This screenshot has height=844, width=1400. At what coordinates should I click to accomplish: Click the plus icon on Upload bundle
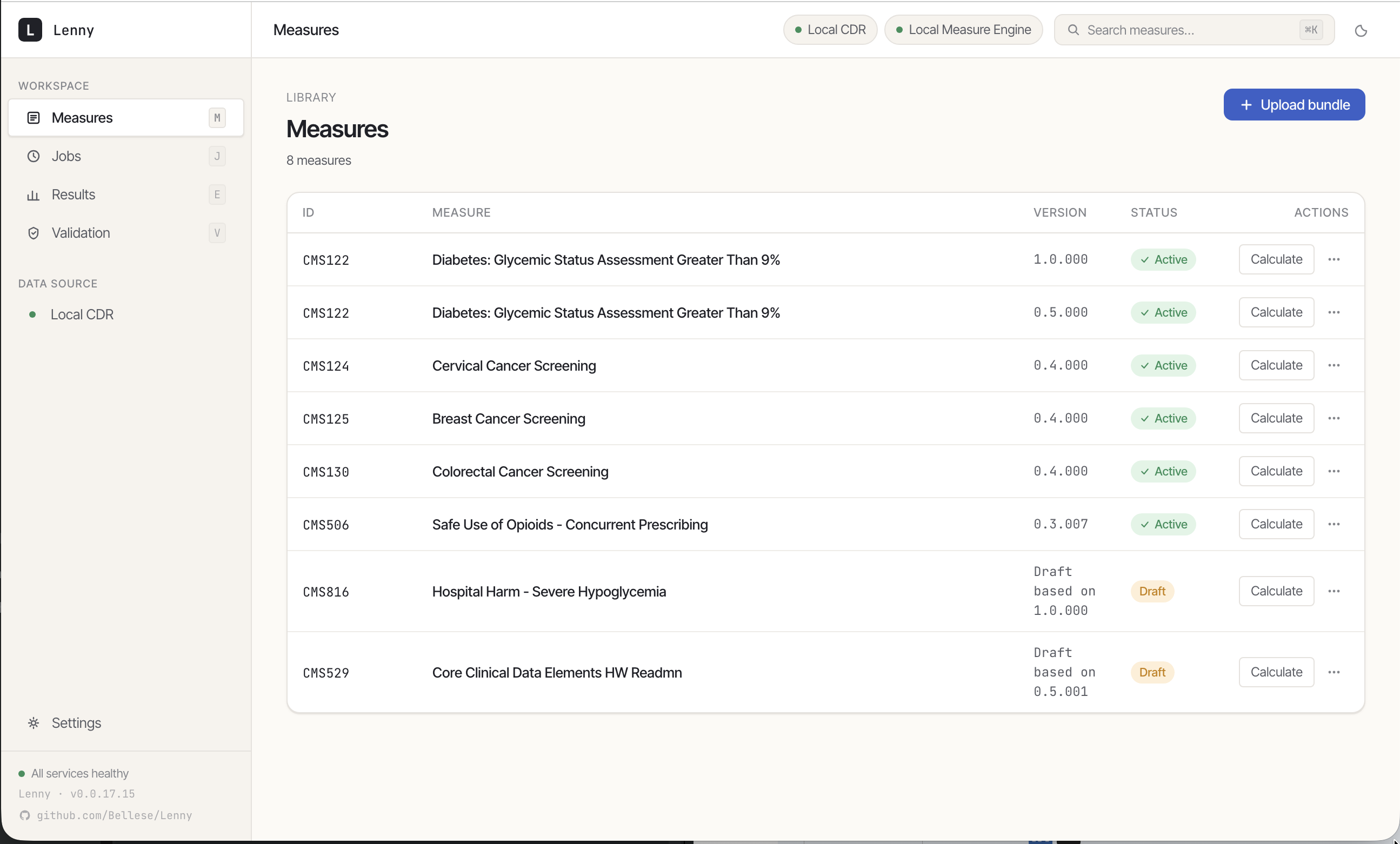click(1246, 105)
